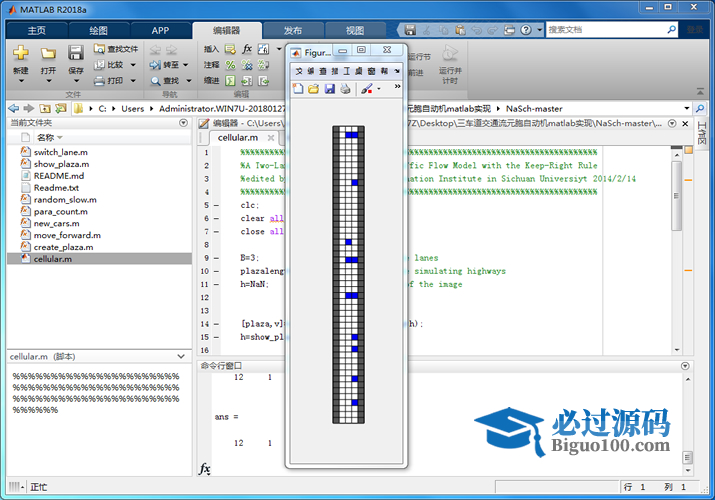715x500 pixels.
Task: Click the browse for folder icon
Action: (60, 108)
